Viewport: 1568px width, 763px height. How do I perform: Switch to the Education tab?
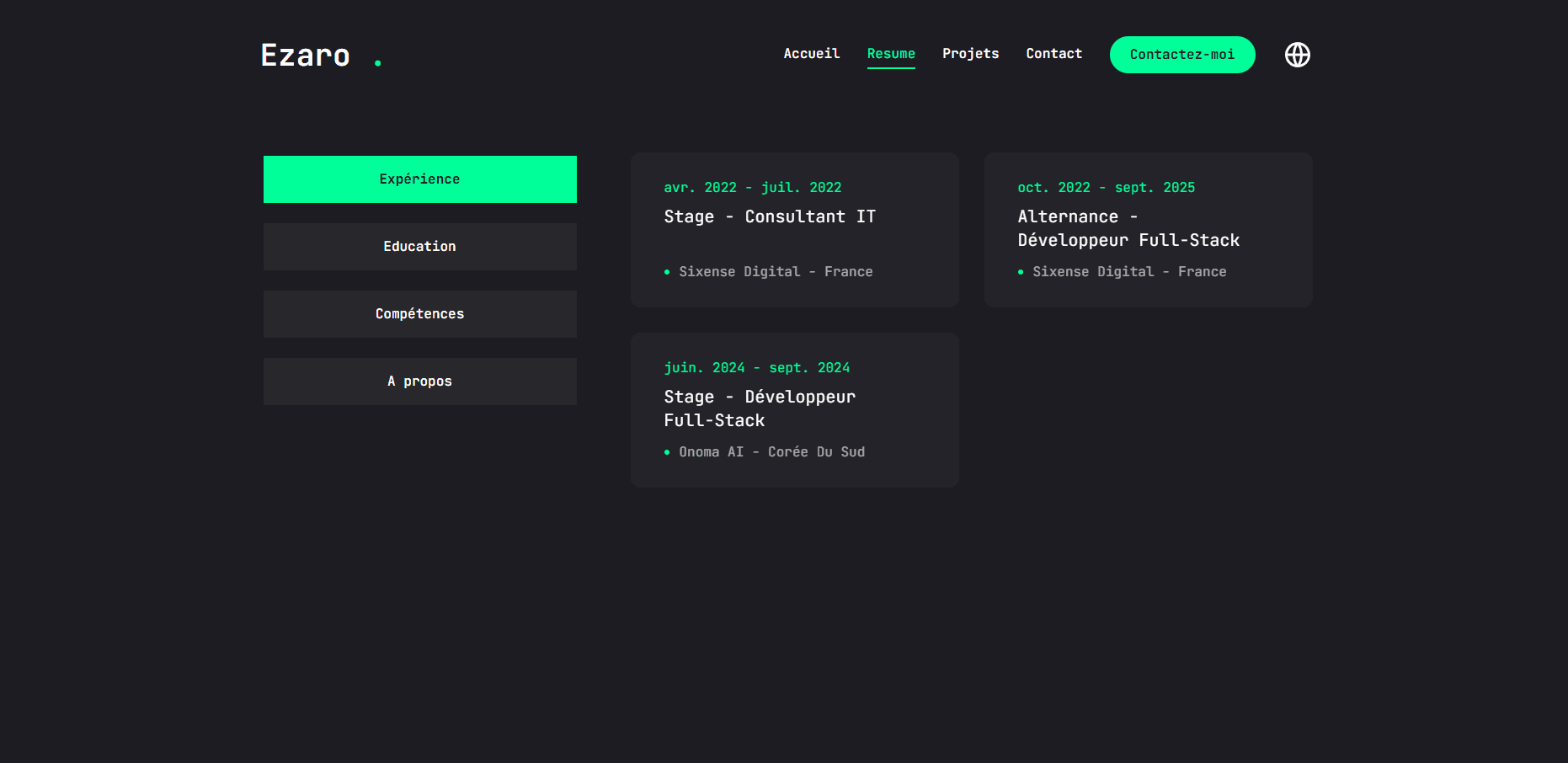pyautogui.click(x=419, y=247)
